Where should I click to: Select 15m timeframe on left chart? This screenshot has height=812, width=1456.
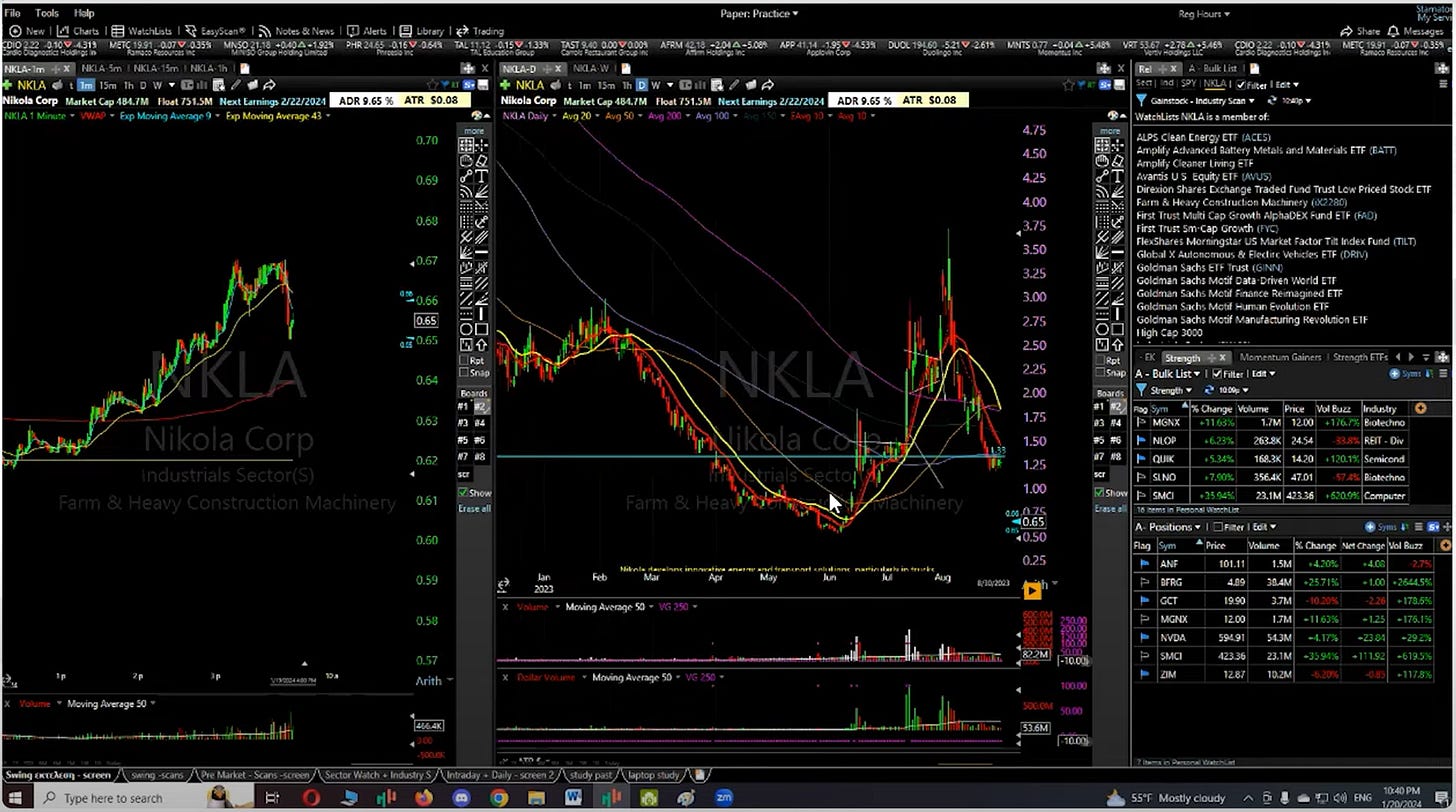[x=107, y=85]
